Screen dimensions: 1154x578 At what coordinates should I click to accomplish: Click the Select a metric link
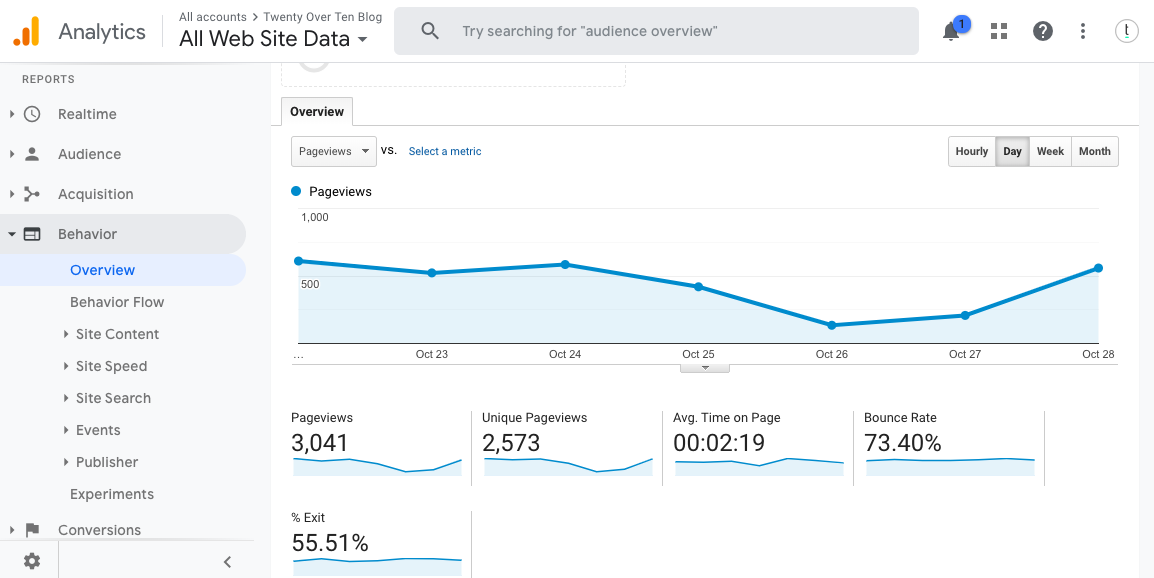click(x=444, y=151)
